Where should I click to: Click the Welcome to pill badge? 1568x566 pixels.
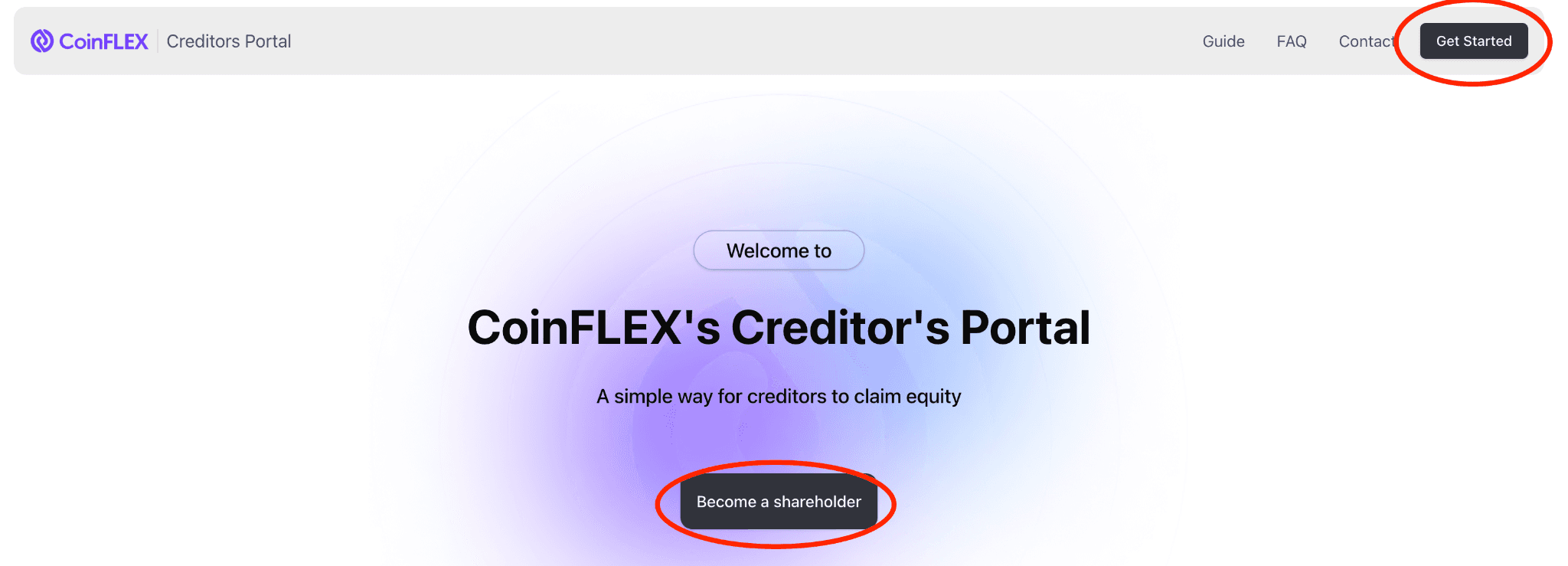779,250
